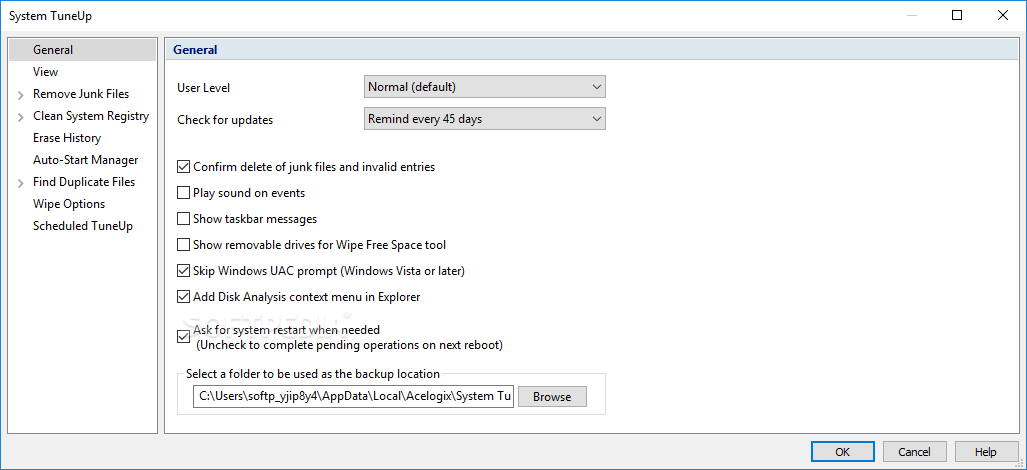
Task: Click the General section header
Action: pyautogui.click(x=195, y=50)
